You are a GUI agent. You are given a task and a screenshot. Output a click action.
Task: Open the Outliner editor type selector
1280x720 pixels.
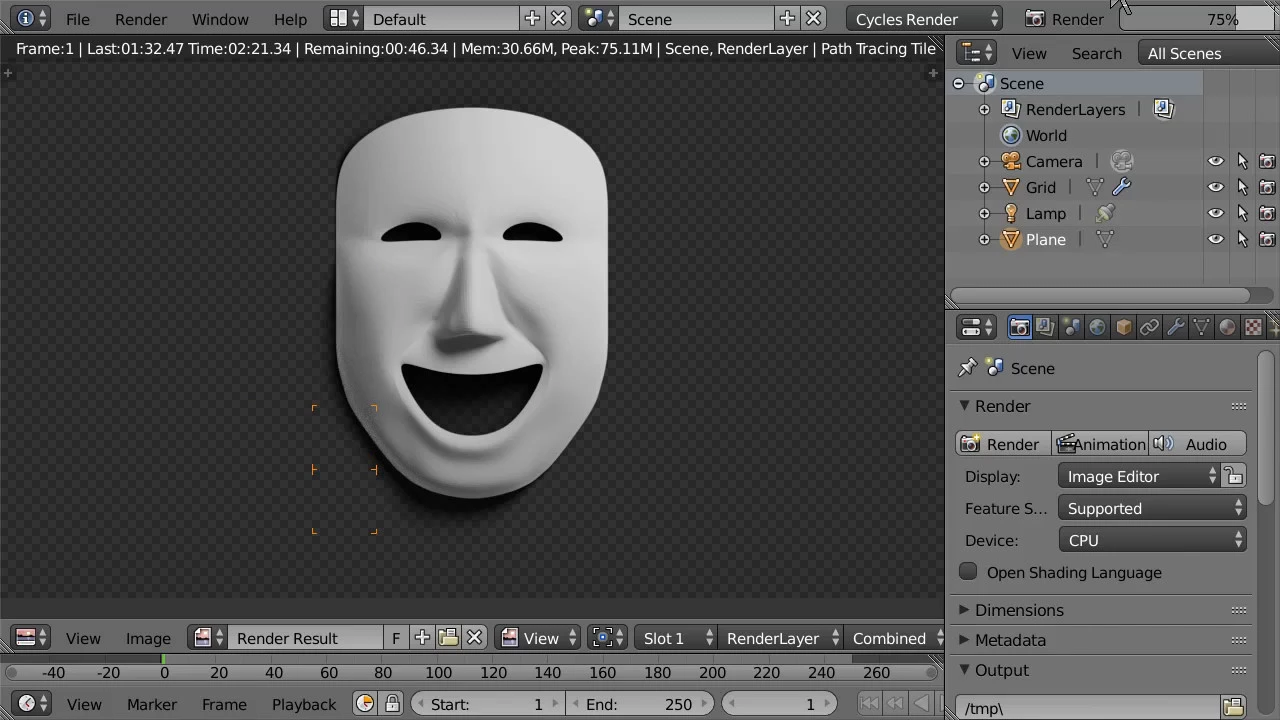976,53
